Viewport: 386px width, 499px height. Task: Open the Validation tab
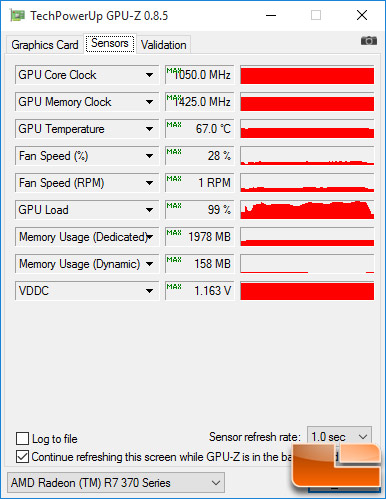pyautogui.click(x=163, y=45)
